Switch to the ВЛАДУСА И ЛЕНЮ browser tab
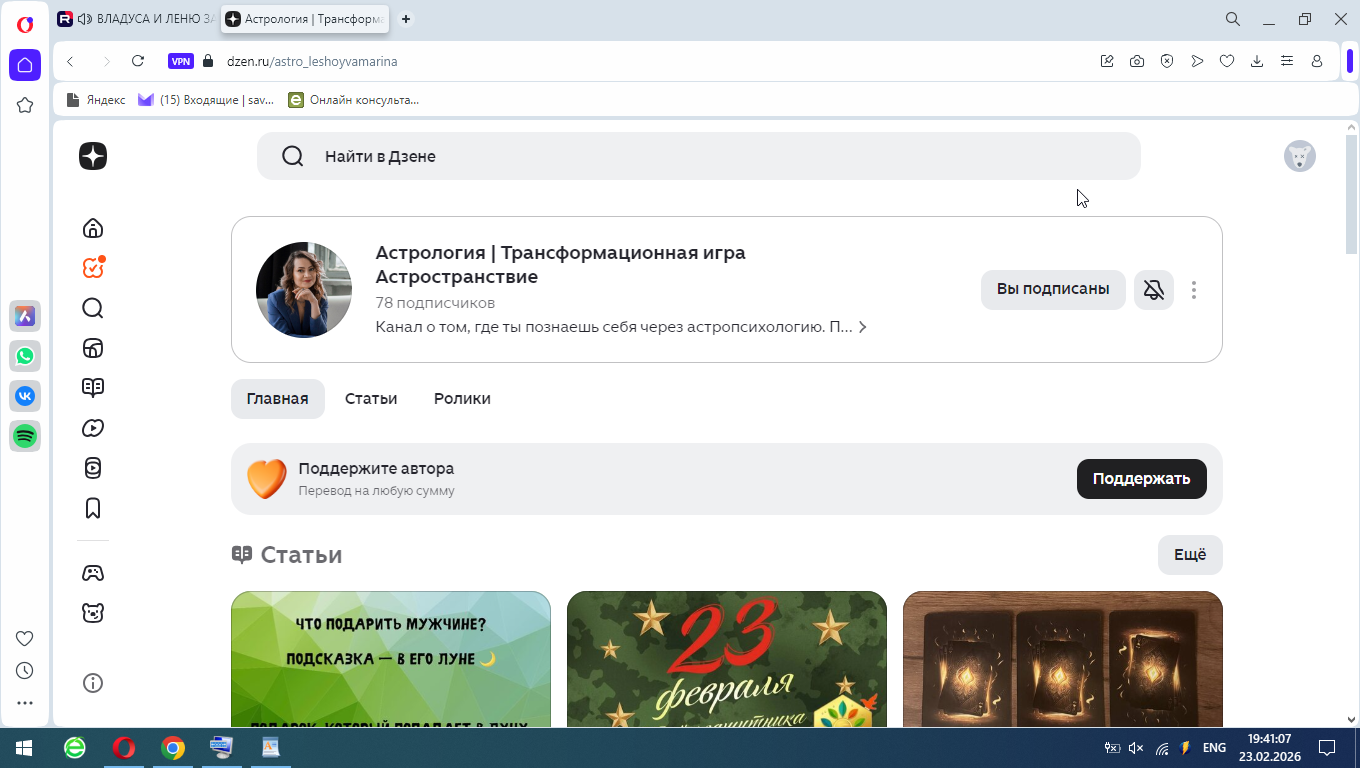 [135, 19]
